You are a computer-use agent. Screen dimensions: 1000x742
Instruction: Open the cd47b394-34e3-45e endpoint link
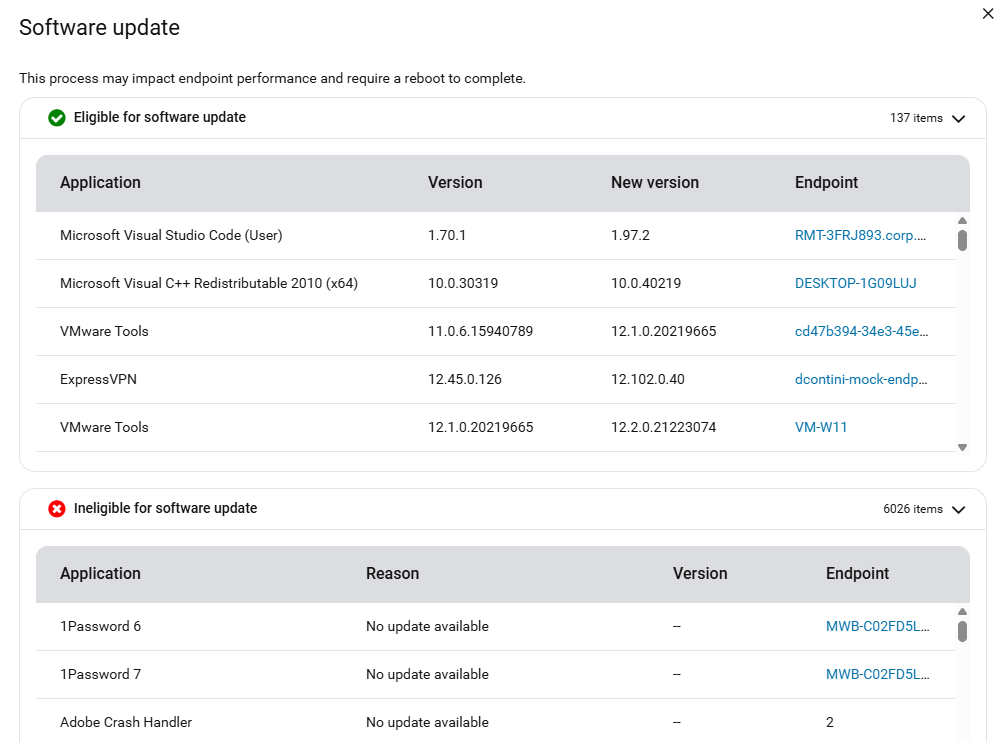tap(862, 331)
